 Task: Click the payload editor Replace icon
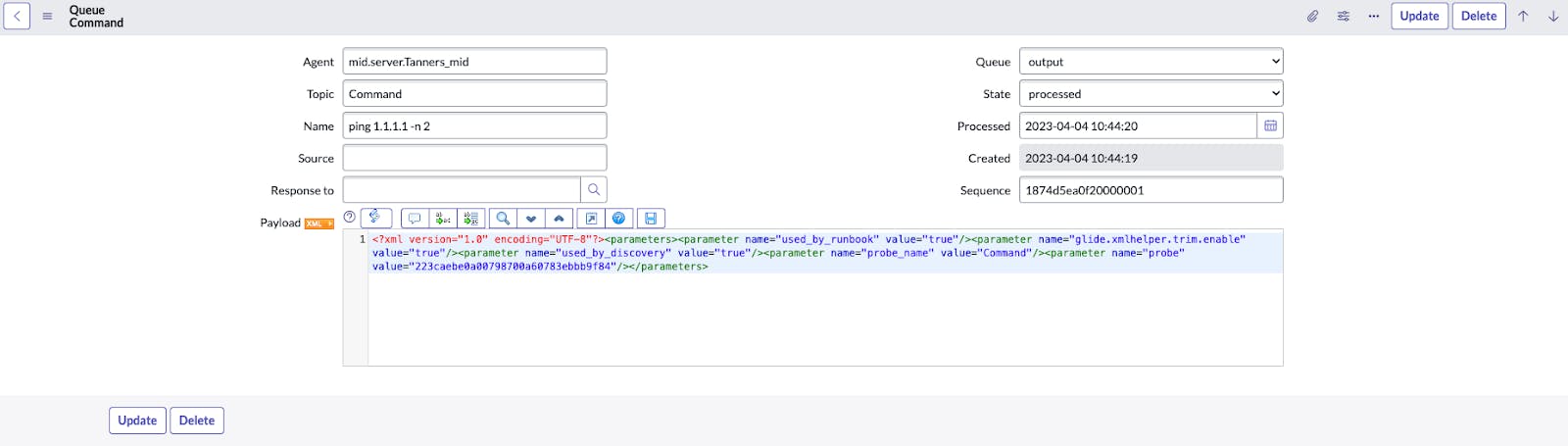(x=443, y=219)
